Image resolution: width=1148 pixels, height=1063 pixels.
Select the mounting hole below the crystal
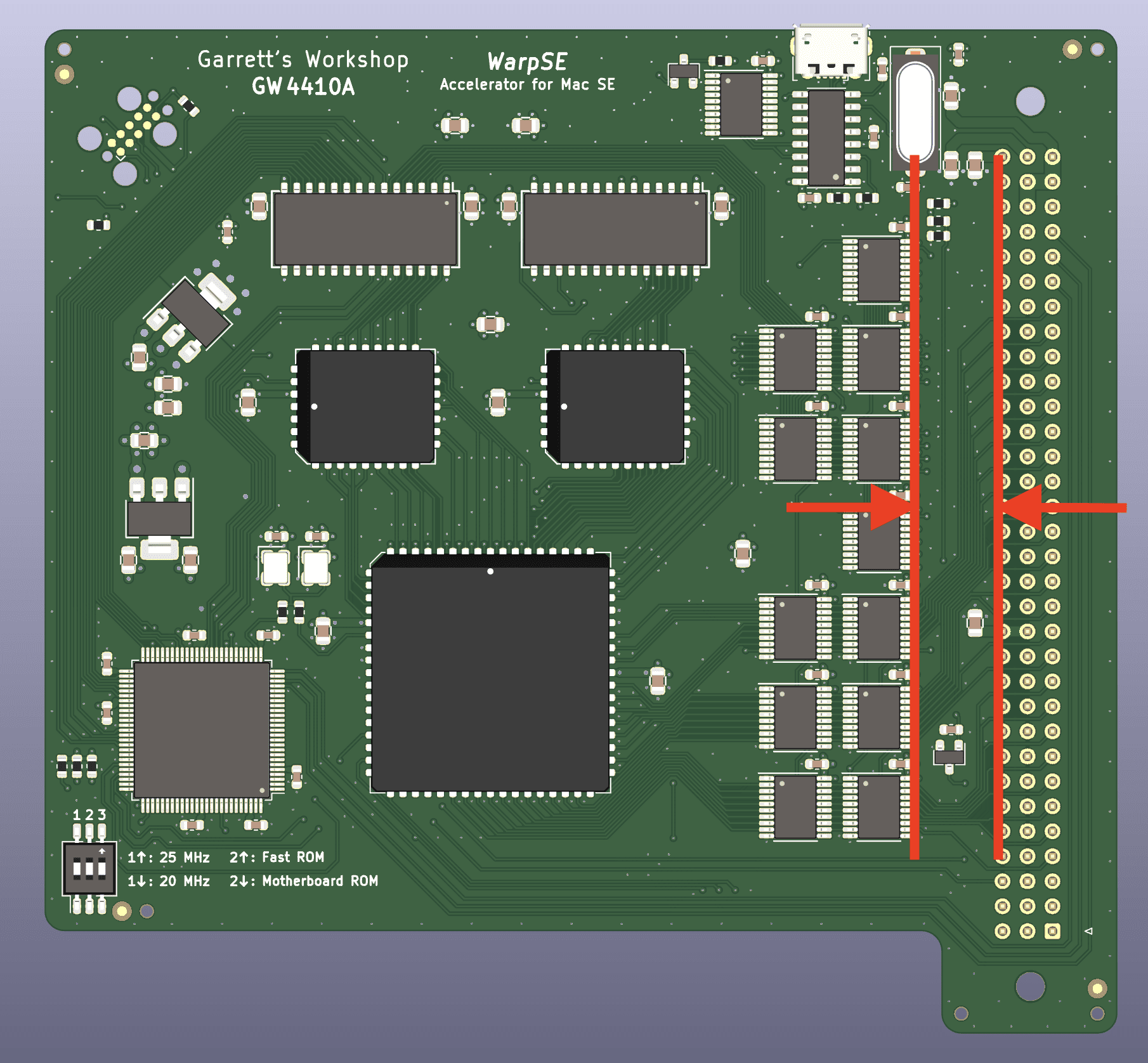click(x=1030, y=101)
